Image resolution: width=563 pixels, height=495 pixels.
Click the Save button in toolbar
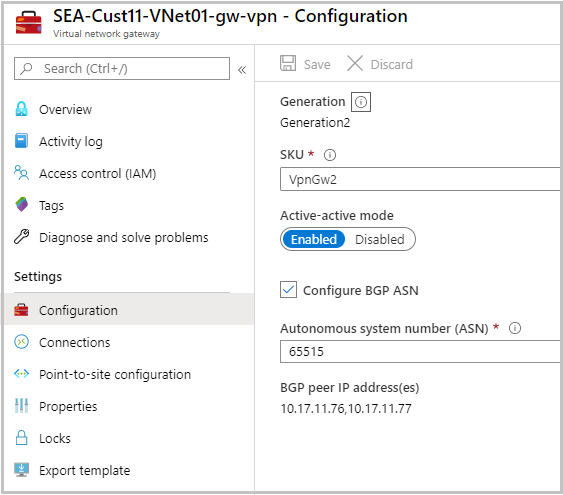click(305, 64)
